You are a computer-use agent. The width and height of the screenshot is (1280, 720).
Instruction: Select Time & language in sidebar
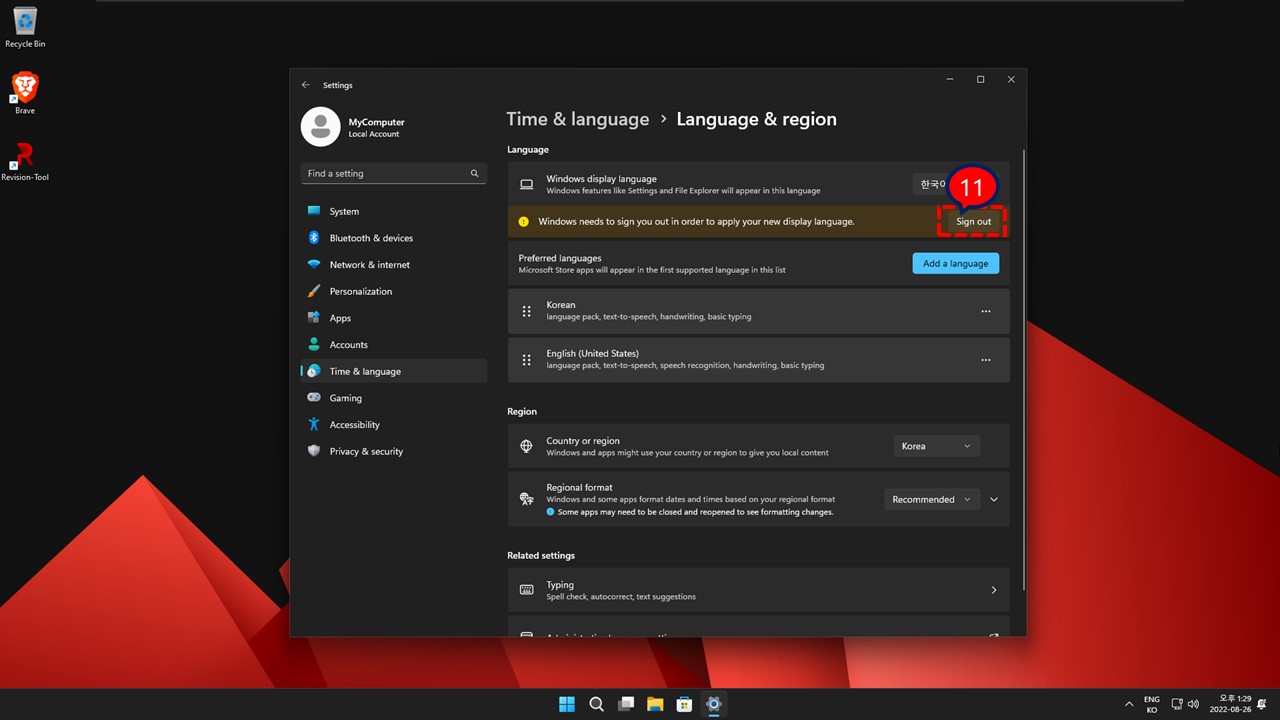393,371
